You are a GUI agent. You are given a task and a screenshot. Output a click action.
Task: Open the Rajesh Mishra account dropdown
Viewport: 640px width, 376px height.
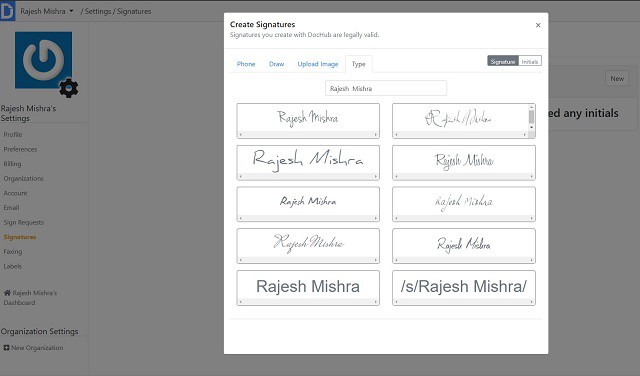click(x=47, y=11)
